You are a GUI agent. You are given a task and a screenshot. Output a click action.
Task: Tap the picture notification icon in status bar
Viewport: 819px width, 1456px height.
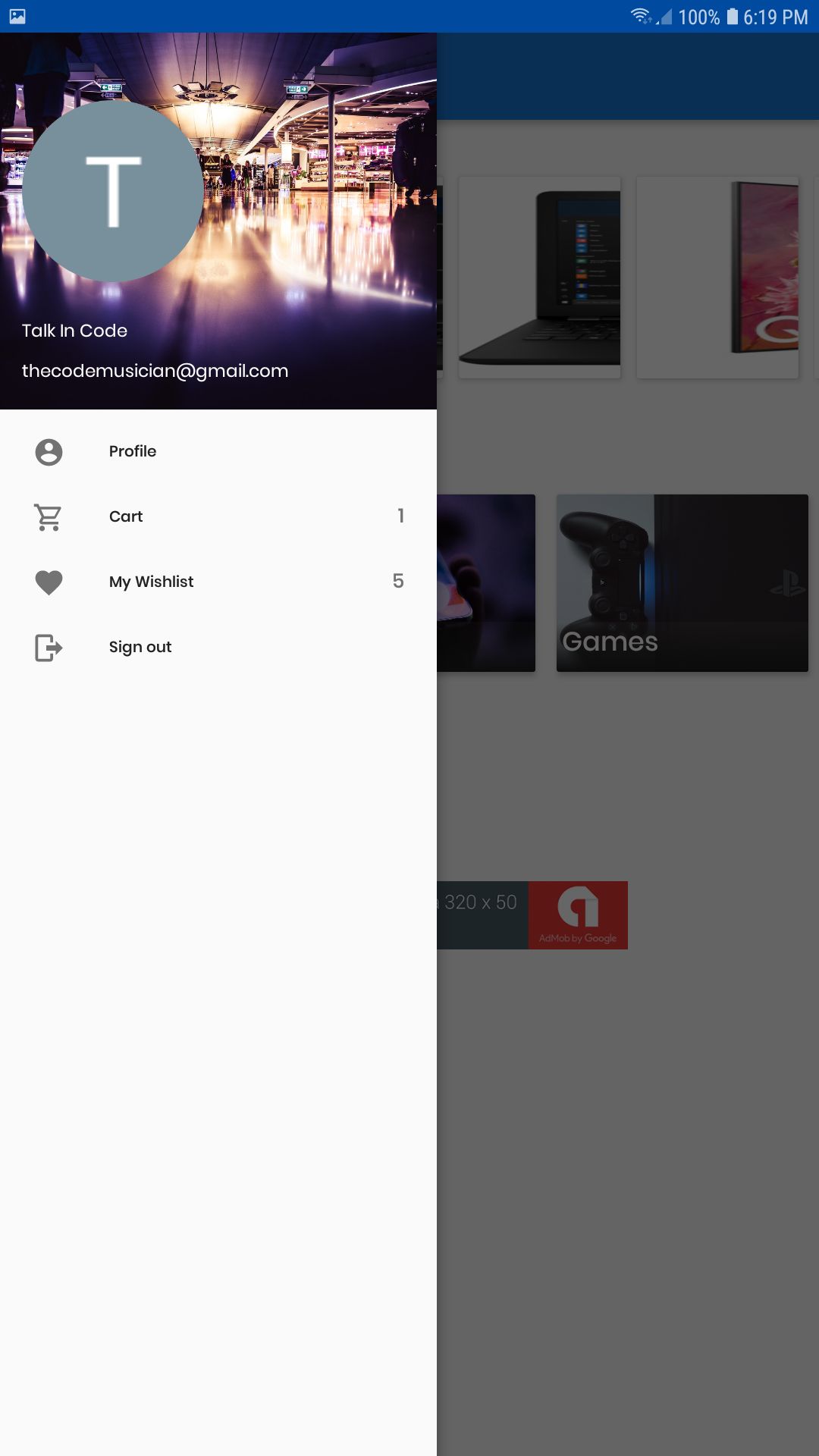[x=17, y=17]
